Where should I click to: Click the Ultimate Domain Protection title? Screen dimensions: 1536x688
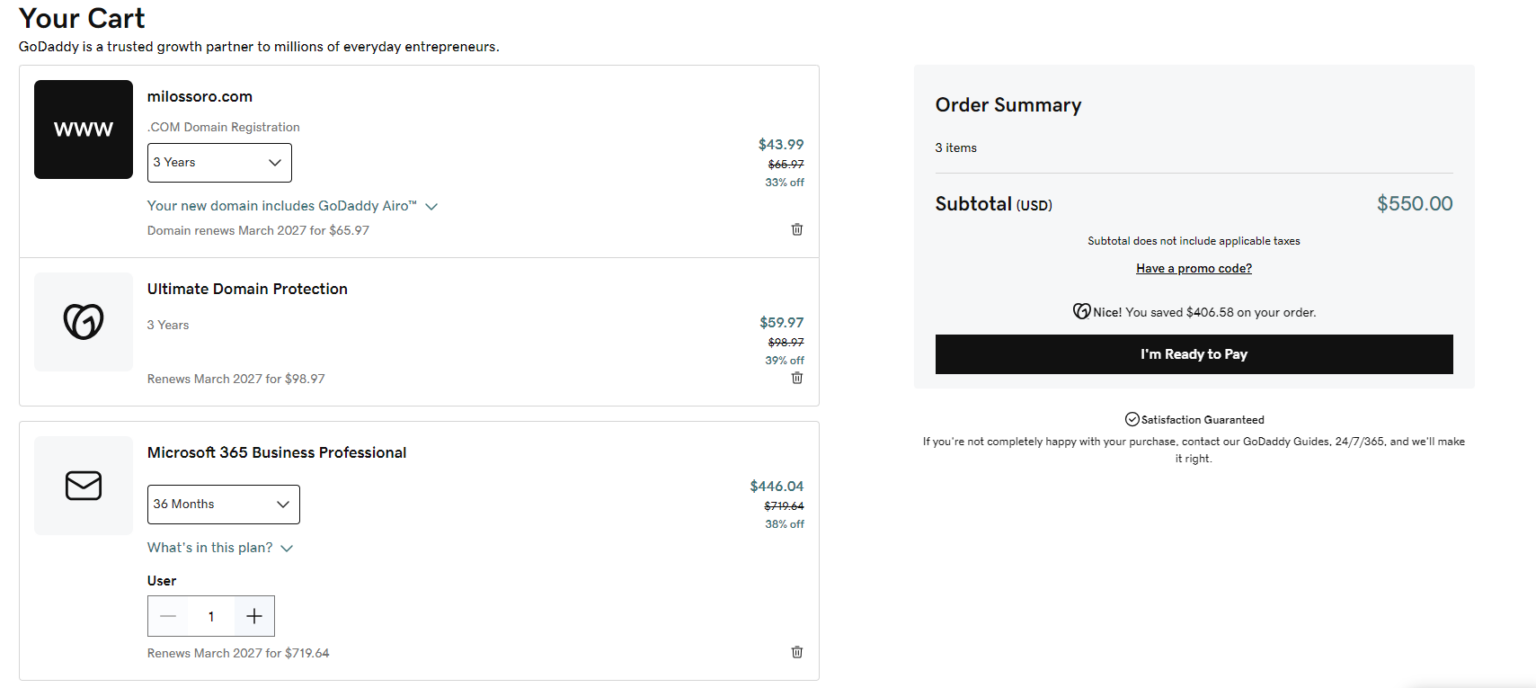[x=247, y=289]
